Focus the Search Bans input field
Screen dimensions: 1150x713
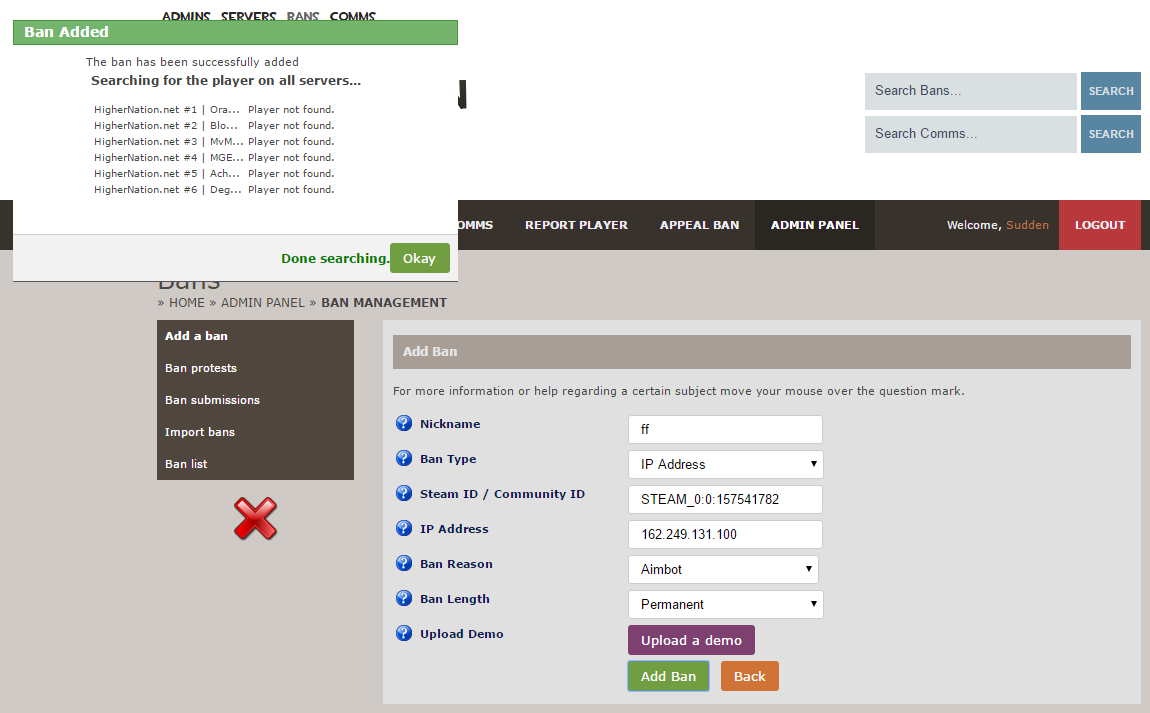(x=970, y=91)
